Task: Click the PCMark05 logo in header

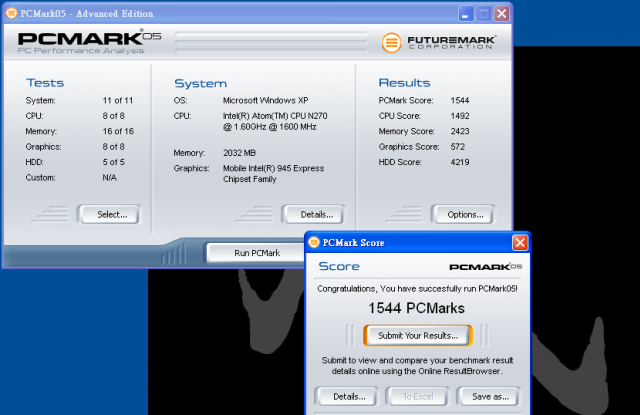Action: 89,42
